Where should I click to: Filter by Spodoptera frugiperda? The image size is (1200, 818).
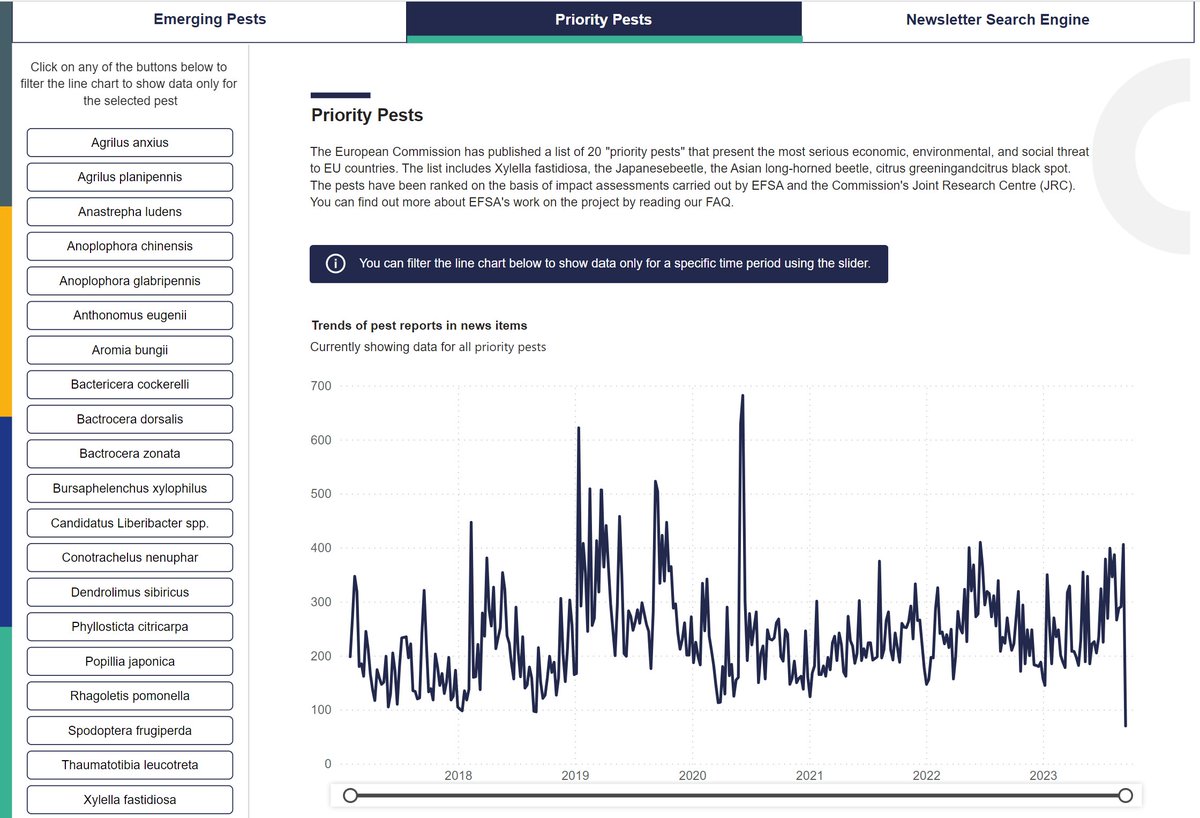130,730
